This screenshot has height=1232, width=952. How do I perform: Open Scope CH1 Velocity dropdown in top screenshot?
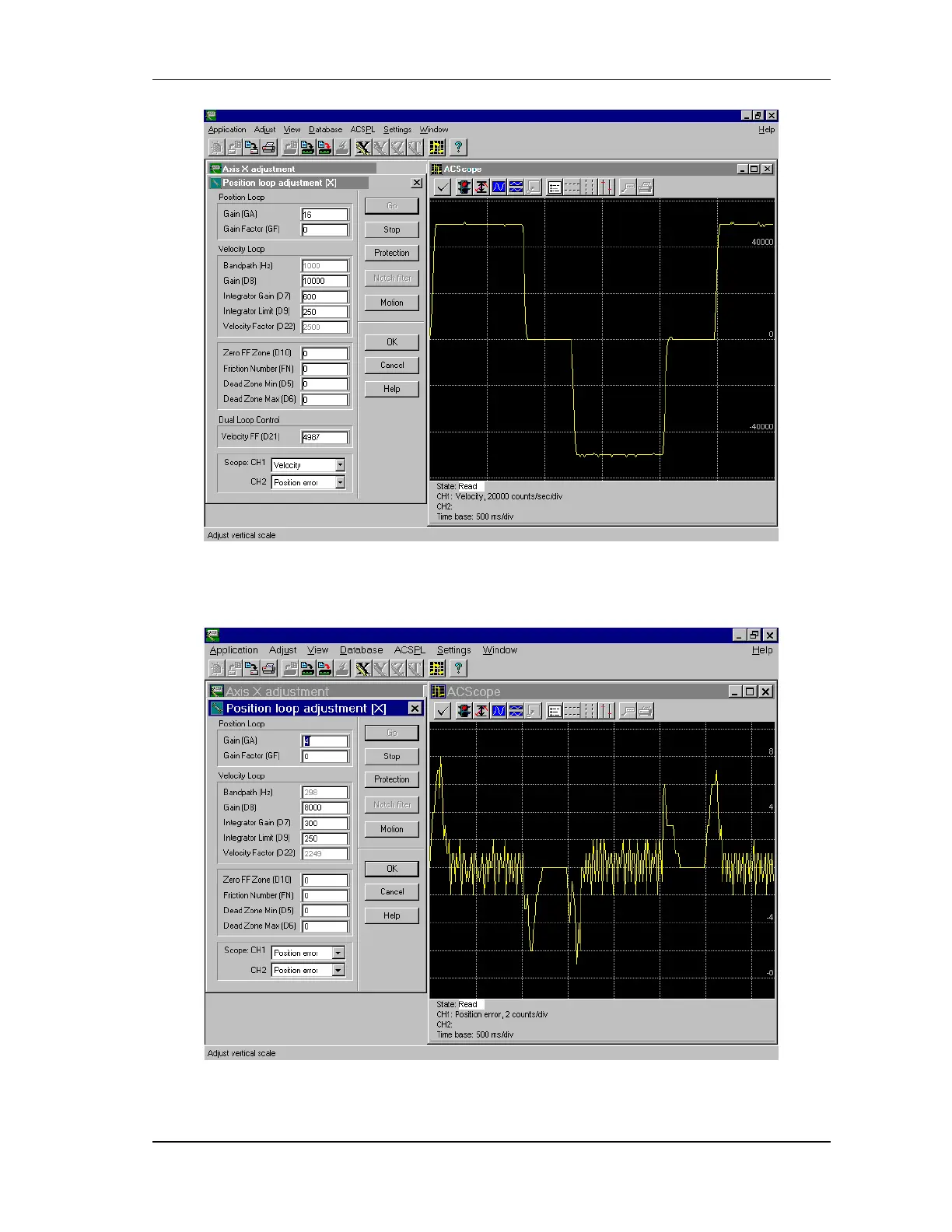(x=340, y=465)
